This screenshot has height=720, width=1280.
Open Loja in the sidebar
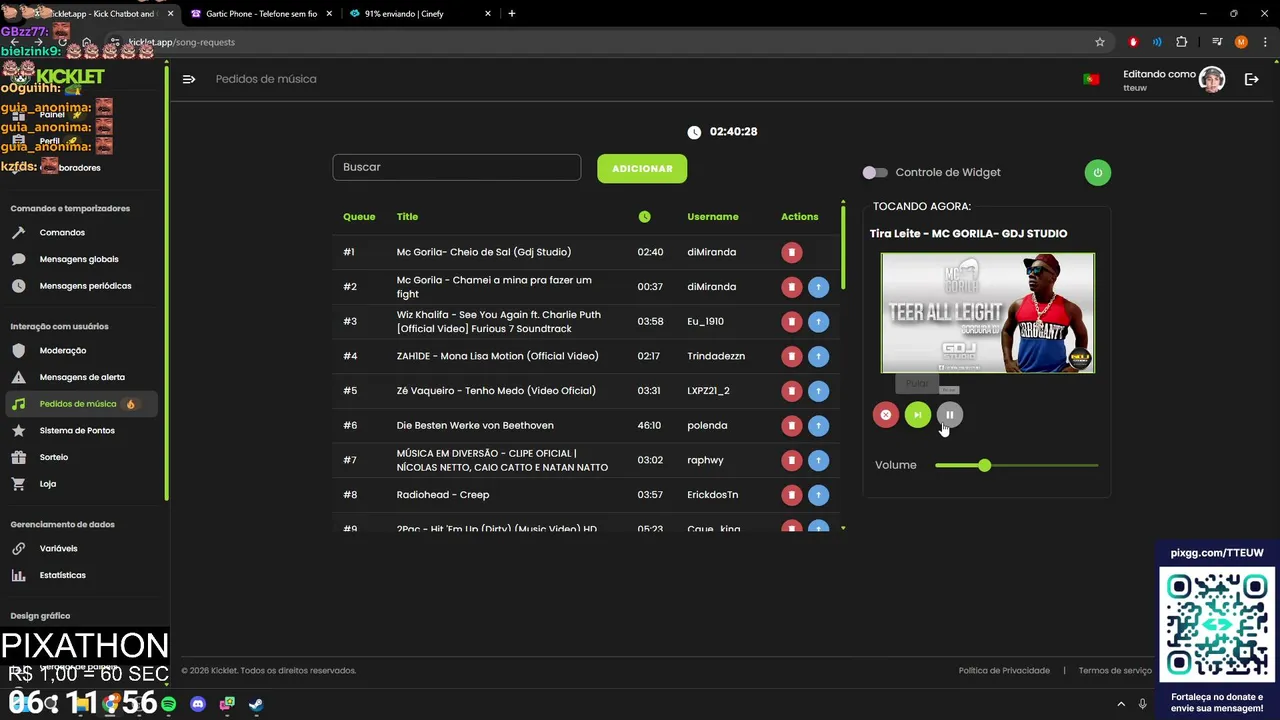(x=48, y=484)
